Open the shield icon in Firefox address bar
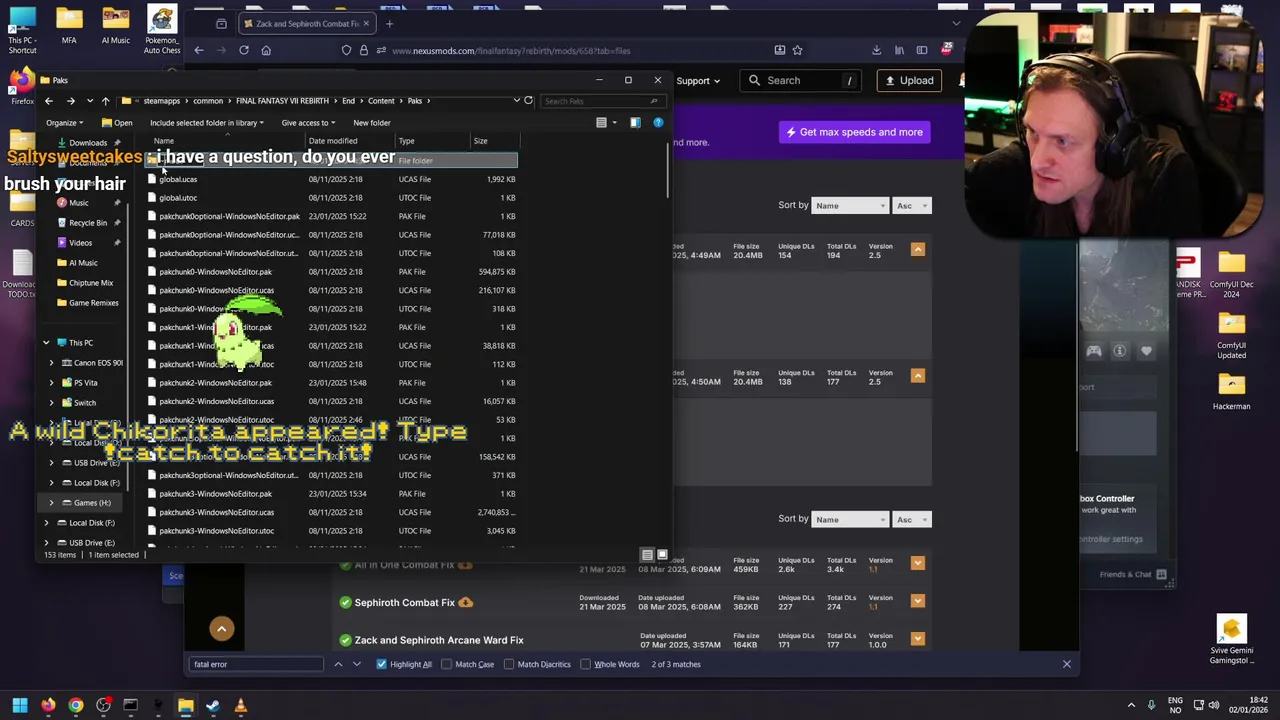The width and height of the screenshot is (1280, 720). point(346,50)
